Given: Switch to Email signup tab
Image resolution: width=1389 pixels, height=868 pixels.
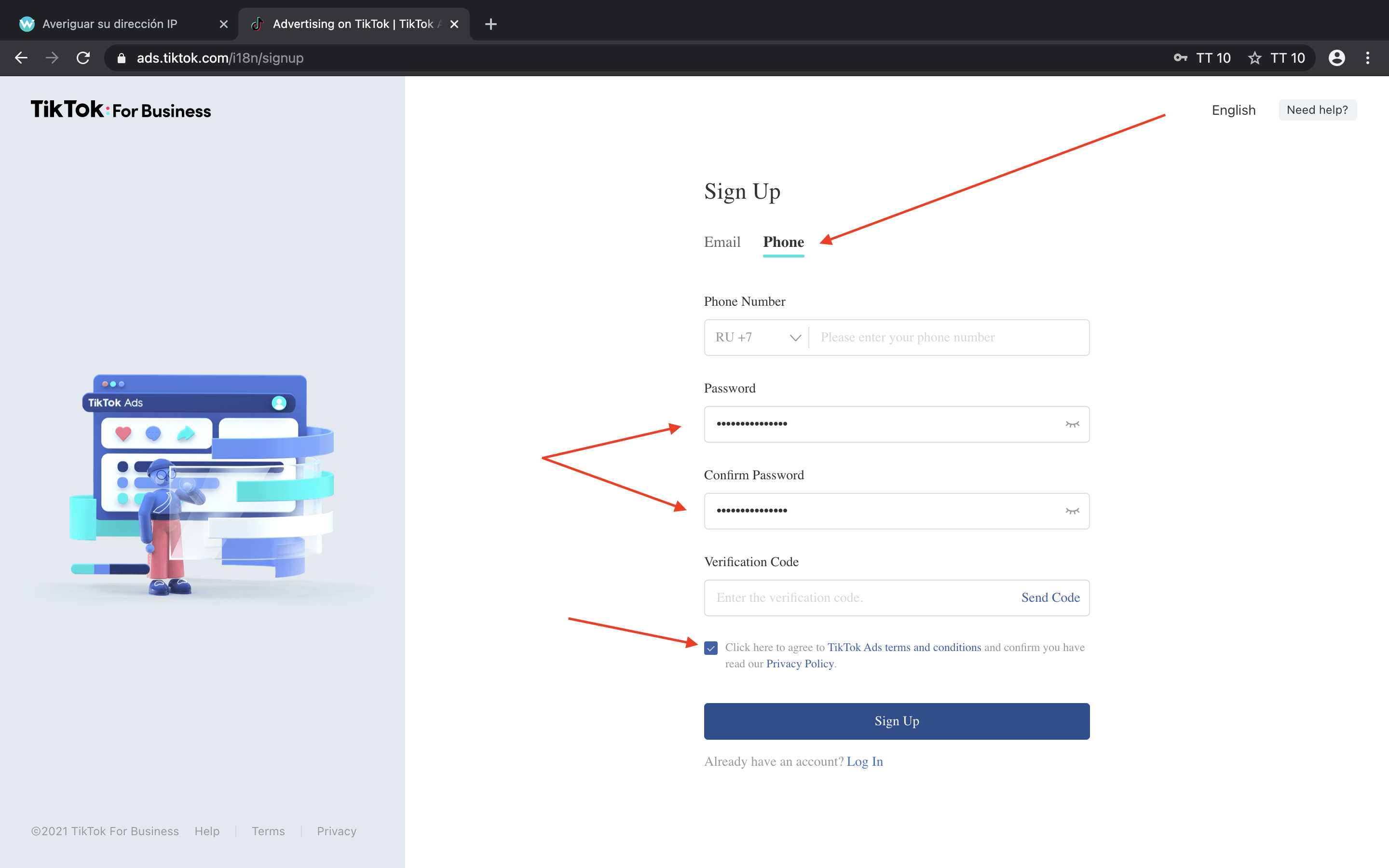Looking at the screenshot, I should click(722, 242).
